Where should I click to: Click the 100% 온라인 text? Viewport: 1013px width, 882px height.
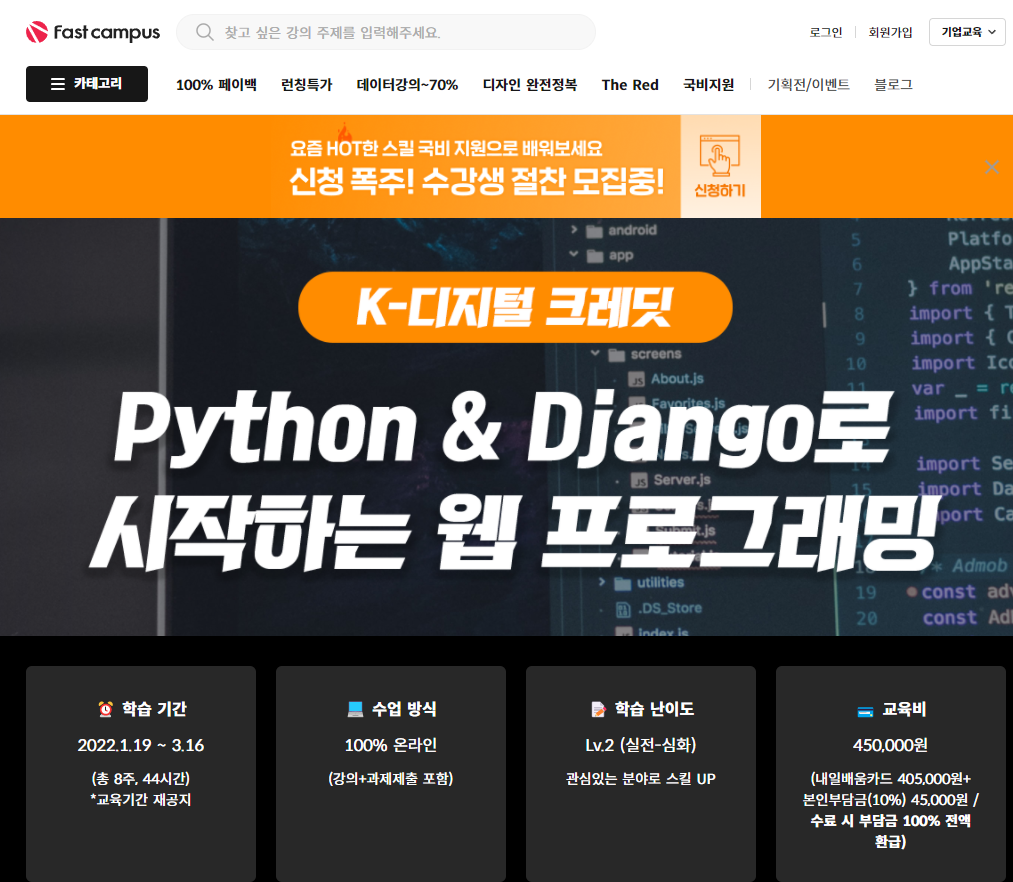point(391,745)
